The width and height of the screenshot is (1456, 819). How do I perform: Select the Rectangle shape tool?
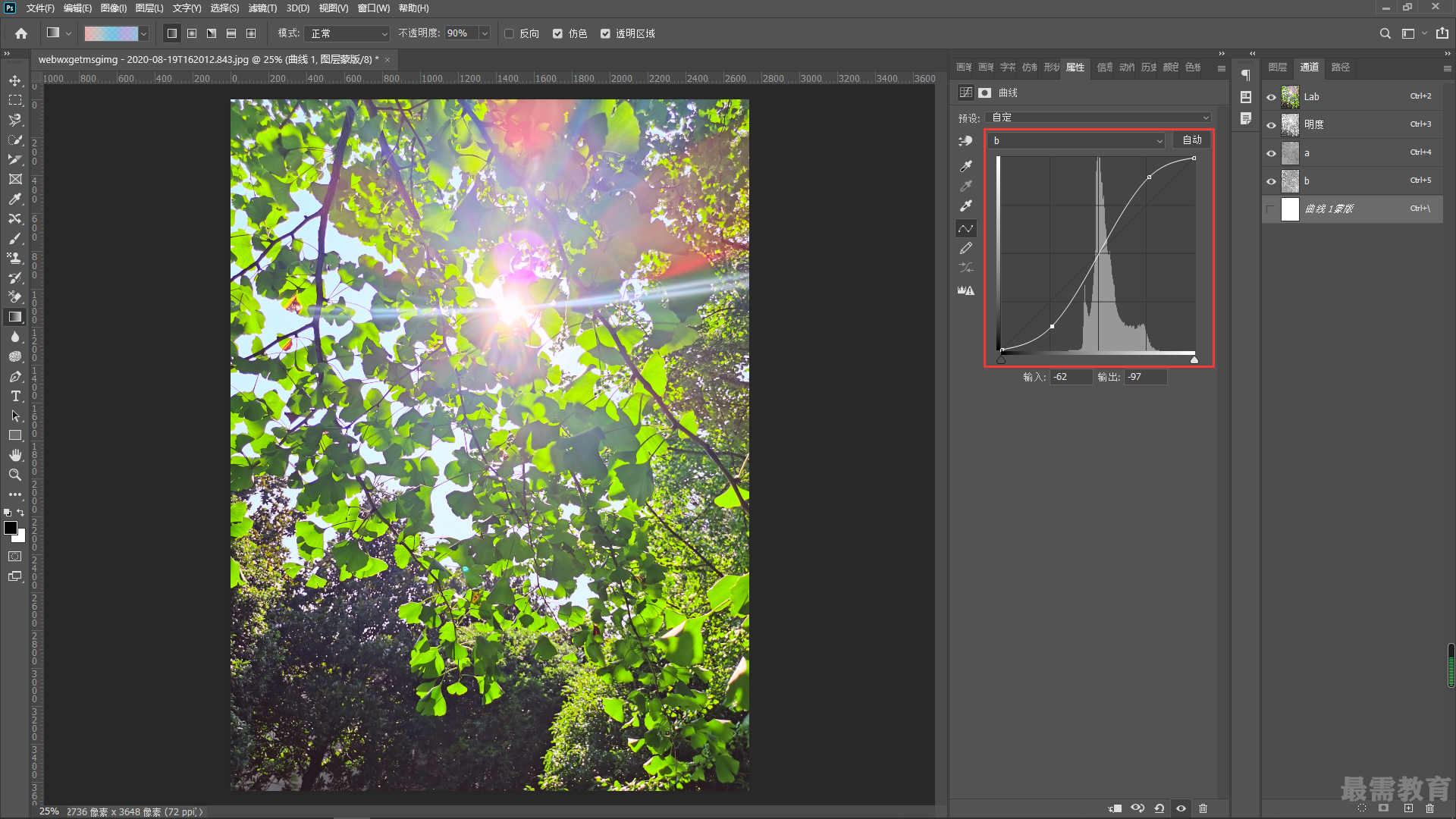(x=15, y=435)
